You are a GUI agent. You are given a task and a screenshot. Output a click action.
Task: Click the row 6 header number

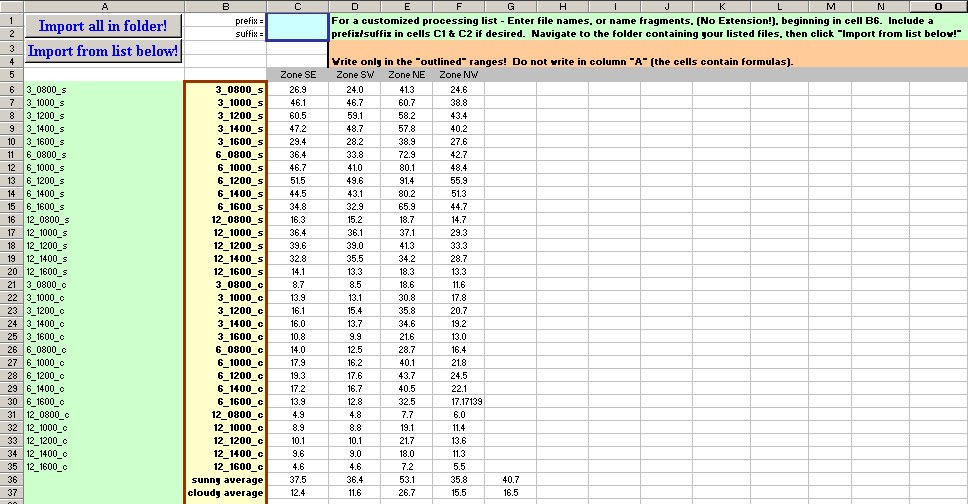[11, 89]
